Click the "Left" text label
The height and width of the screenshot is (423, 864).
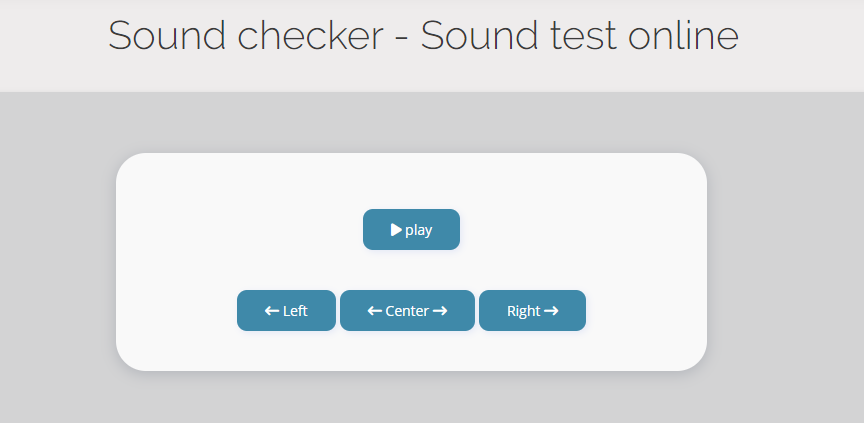click(x=295, y=311)
